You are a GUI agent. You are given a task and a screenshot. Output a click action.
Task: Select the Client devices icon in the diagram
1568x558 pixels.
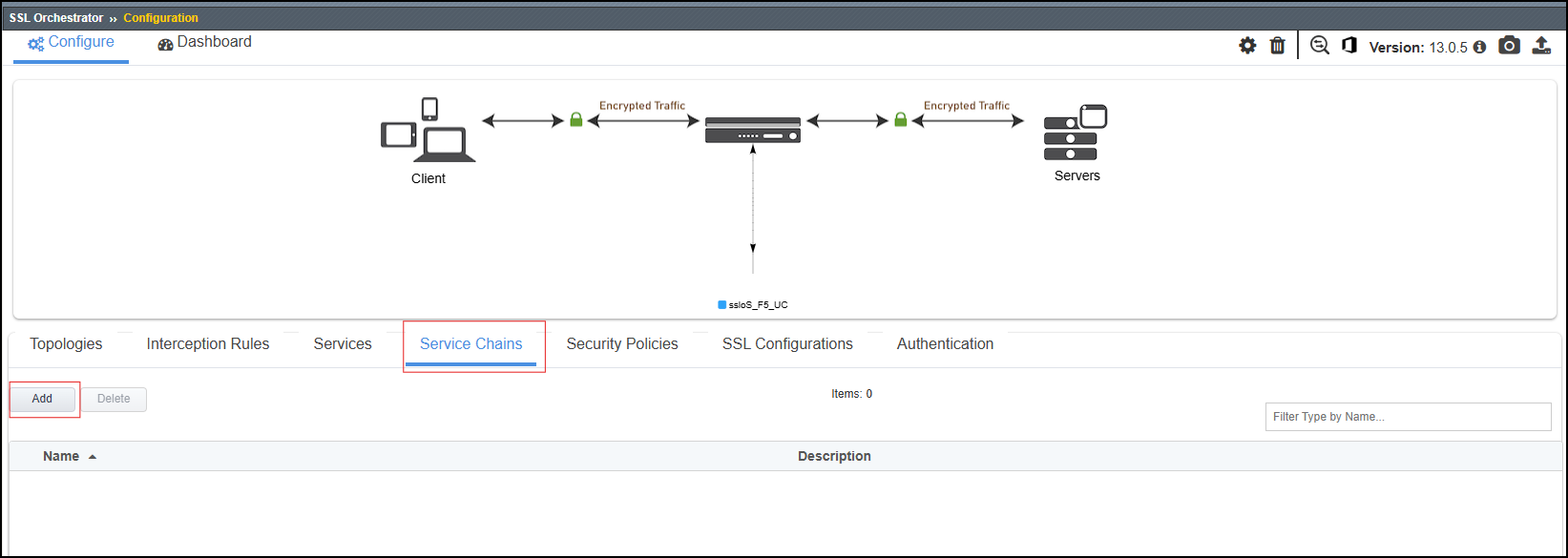point(429,131)
